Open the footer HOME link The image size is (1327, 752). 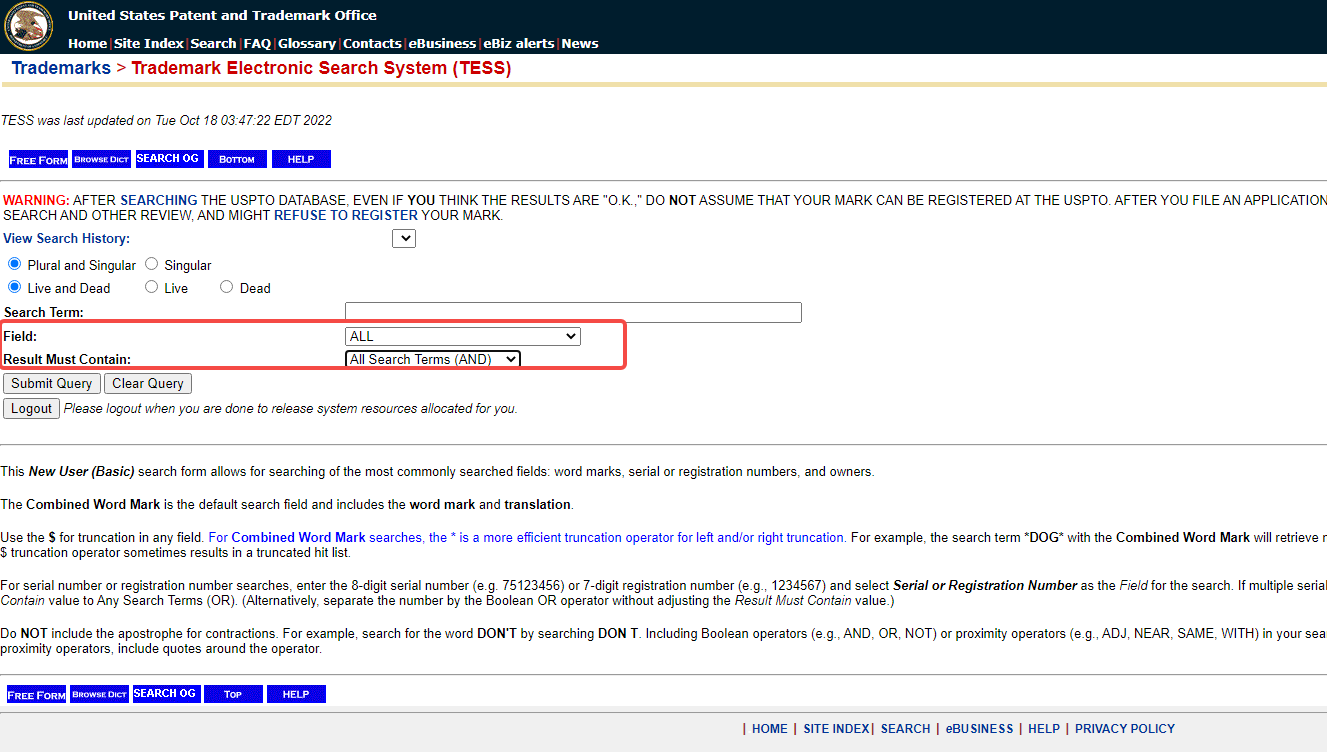(770, 729)
